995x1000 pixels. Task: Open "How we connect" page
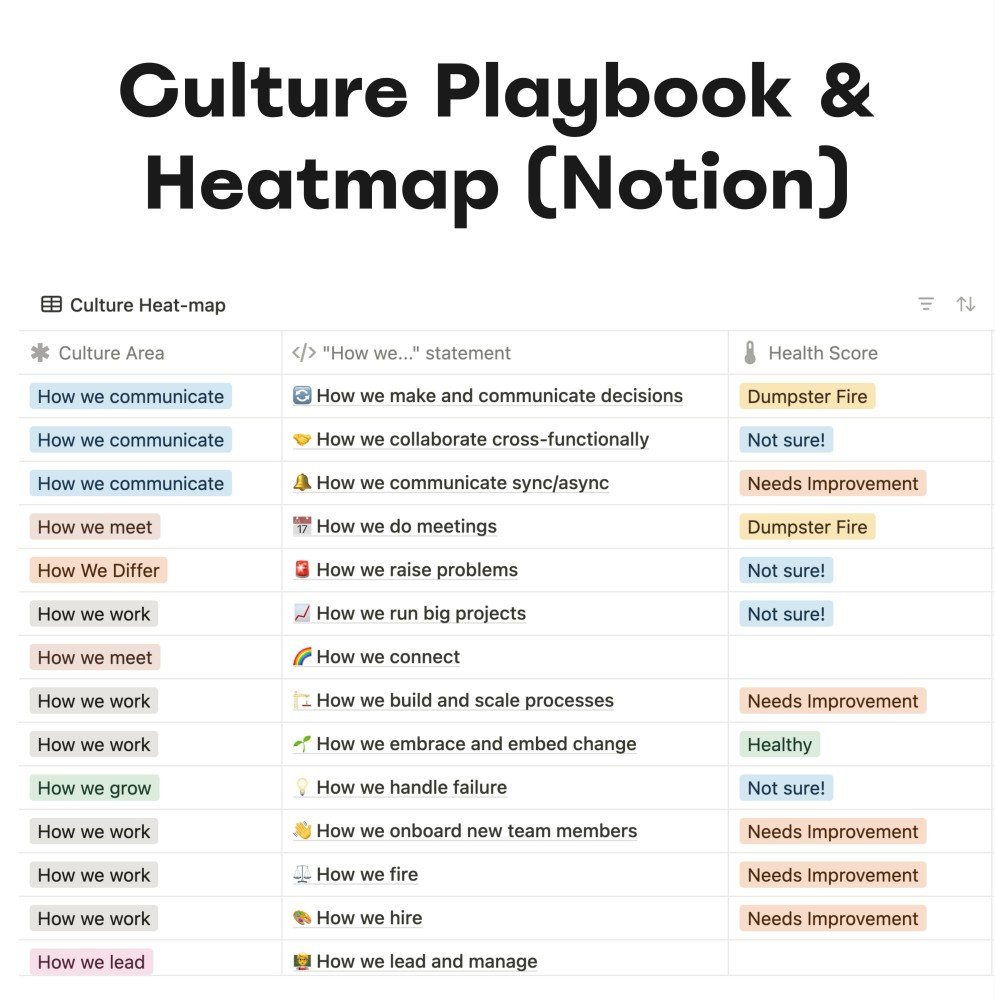(x=388, y=657)
